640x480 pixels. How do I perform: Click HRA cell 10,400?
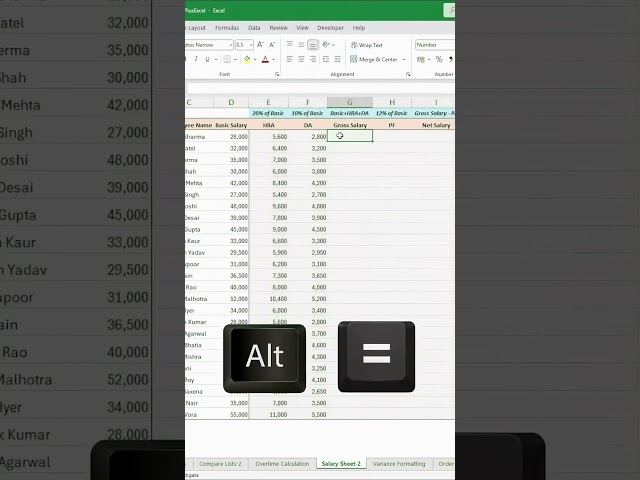(x=268, y=299)
